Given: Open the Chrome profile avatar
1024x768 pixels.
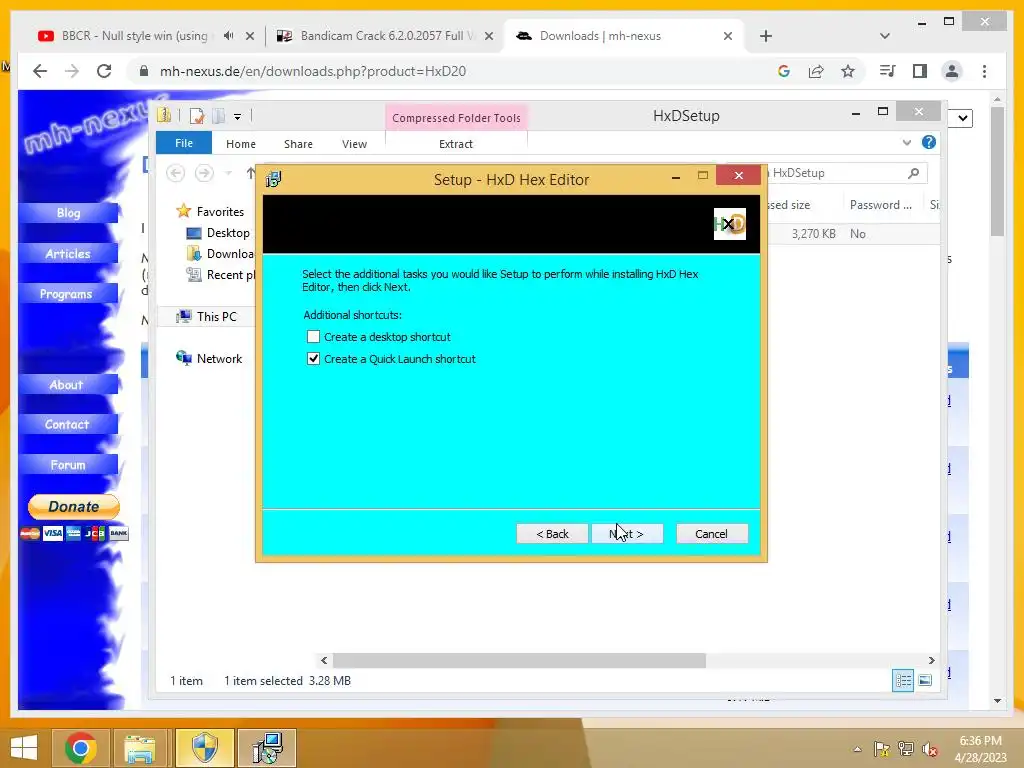Looking at the screenshot, I should coord(952,71).
